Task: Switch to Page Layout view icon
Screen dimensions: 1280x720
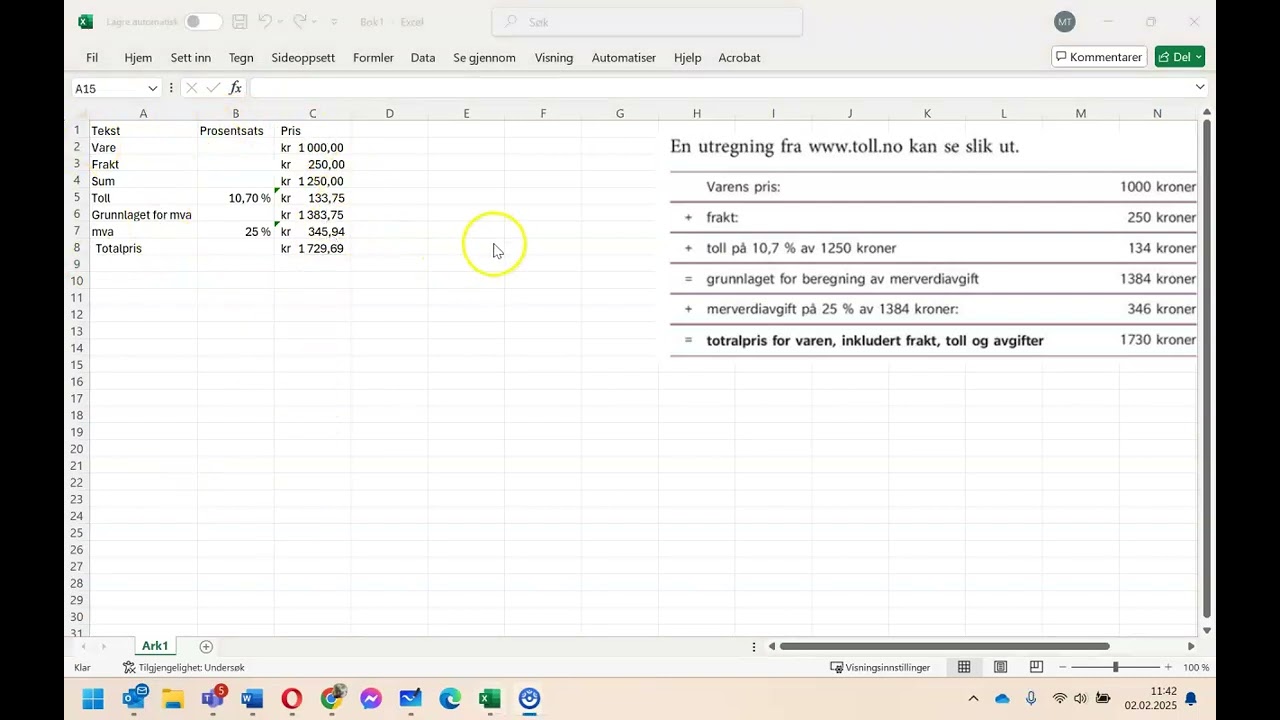Action: click(1000, 667)
